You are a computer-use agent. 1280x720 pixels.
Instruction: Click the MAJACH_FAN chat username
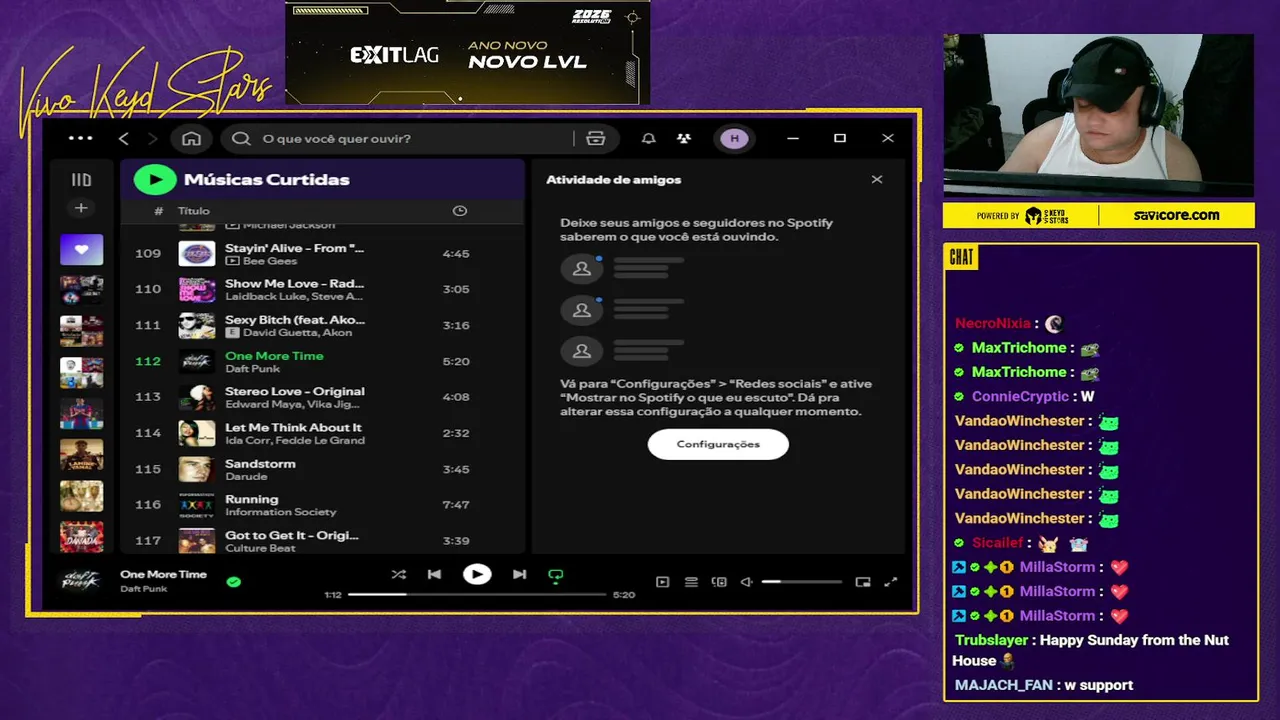1003,685
